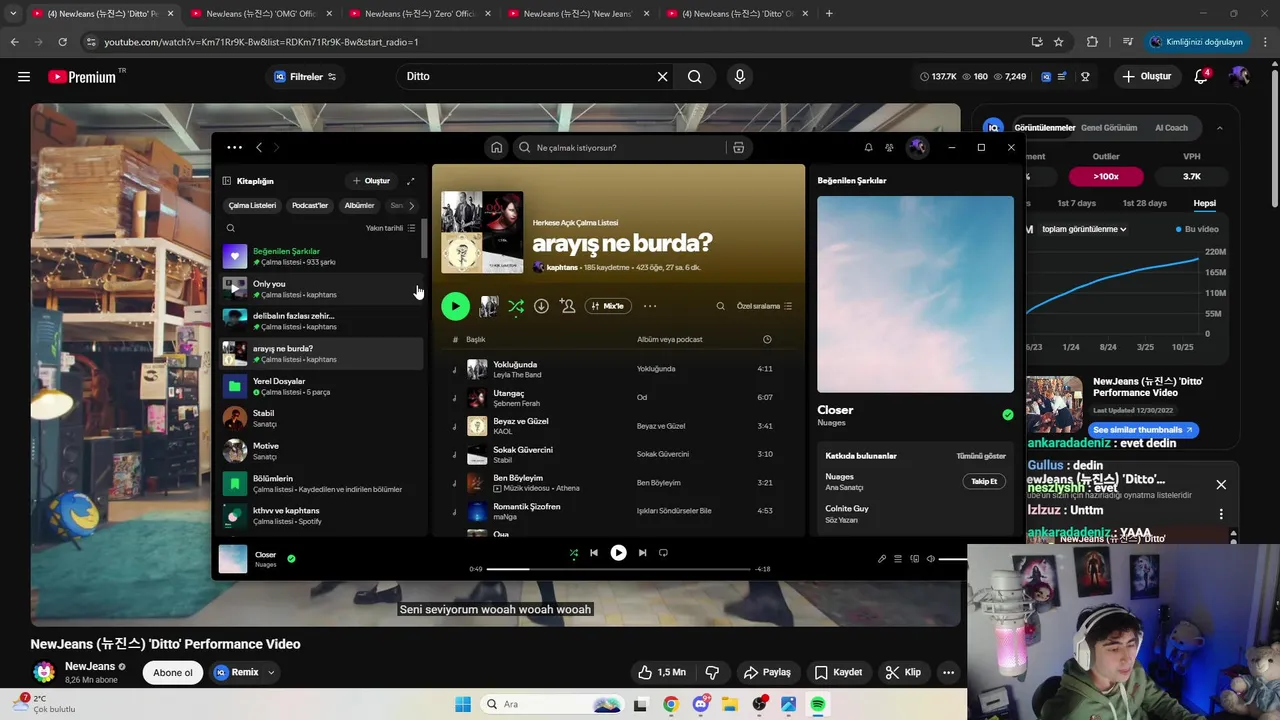Dislike the YouTube video
The image size is (1280, 720).
713,672
